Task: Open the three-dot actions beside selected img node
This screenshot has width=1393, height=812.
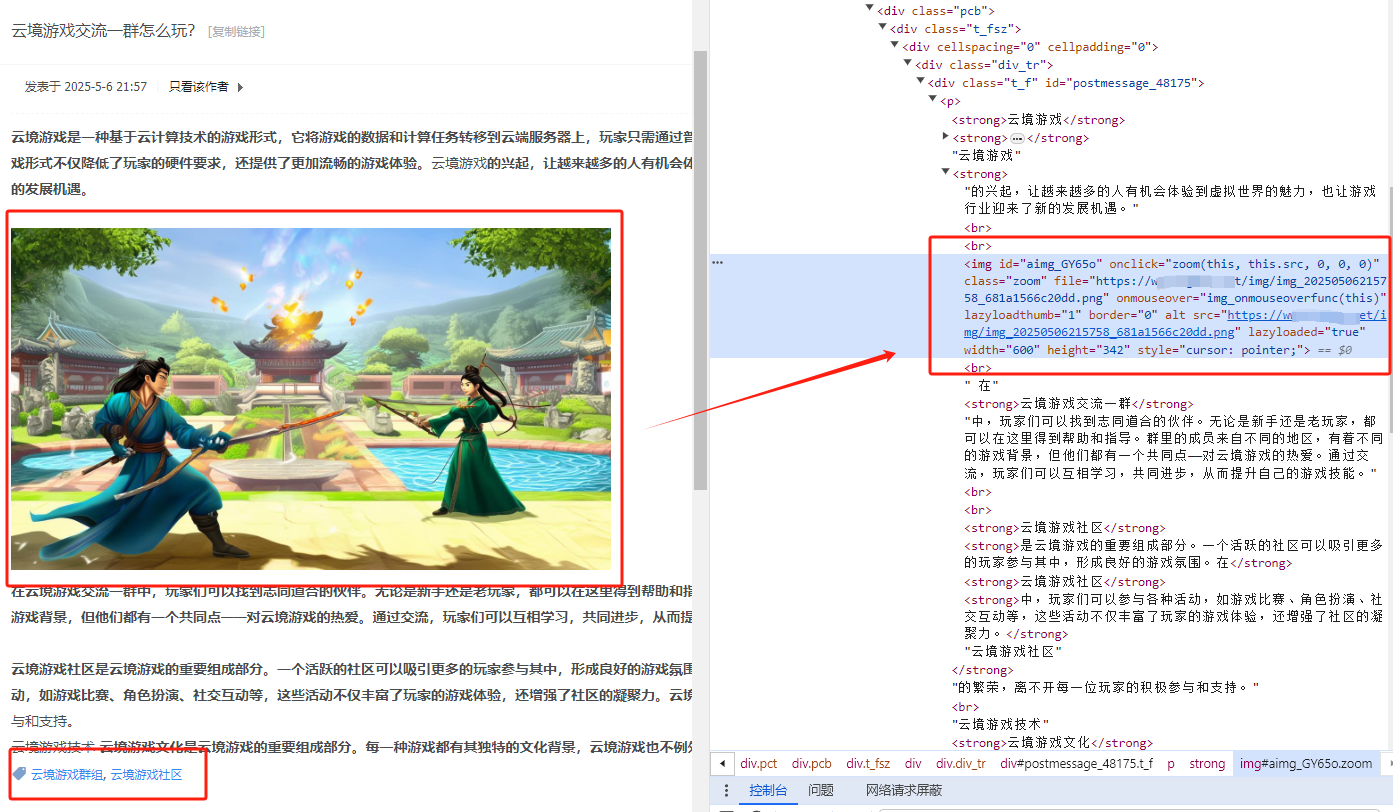Action: pyautogui.click(x=717, y=263)
